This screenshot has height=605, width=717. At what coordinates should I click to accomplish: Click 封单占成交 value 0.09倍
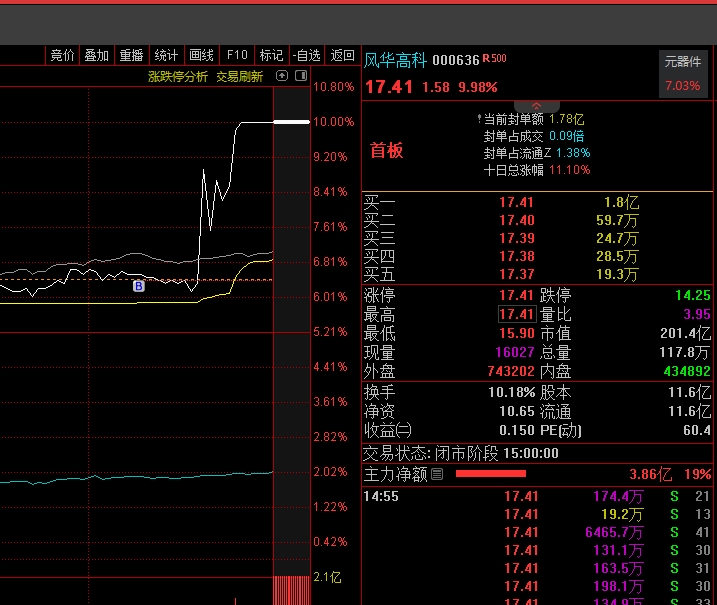567,136
